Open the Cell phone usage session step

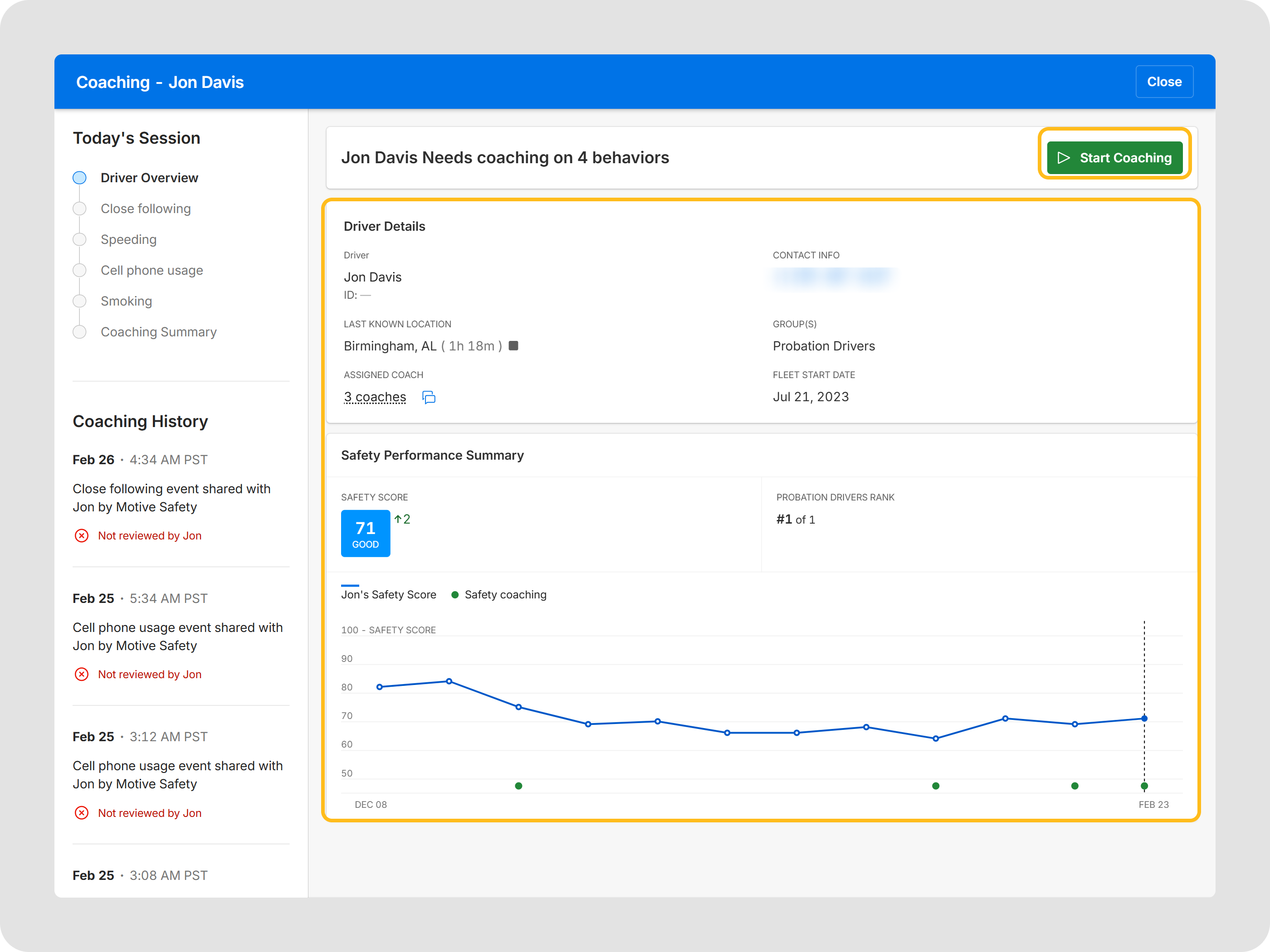(x=151, y=270)
